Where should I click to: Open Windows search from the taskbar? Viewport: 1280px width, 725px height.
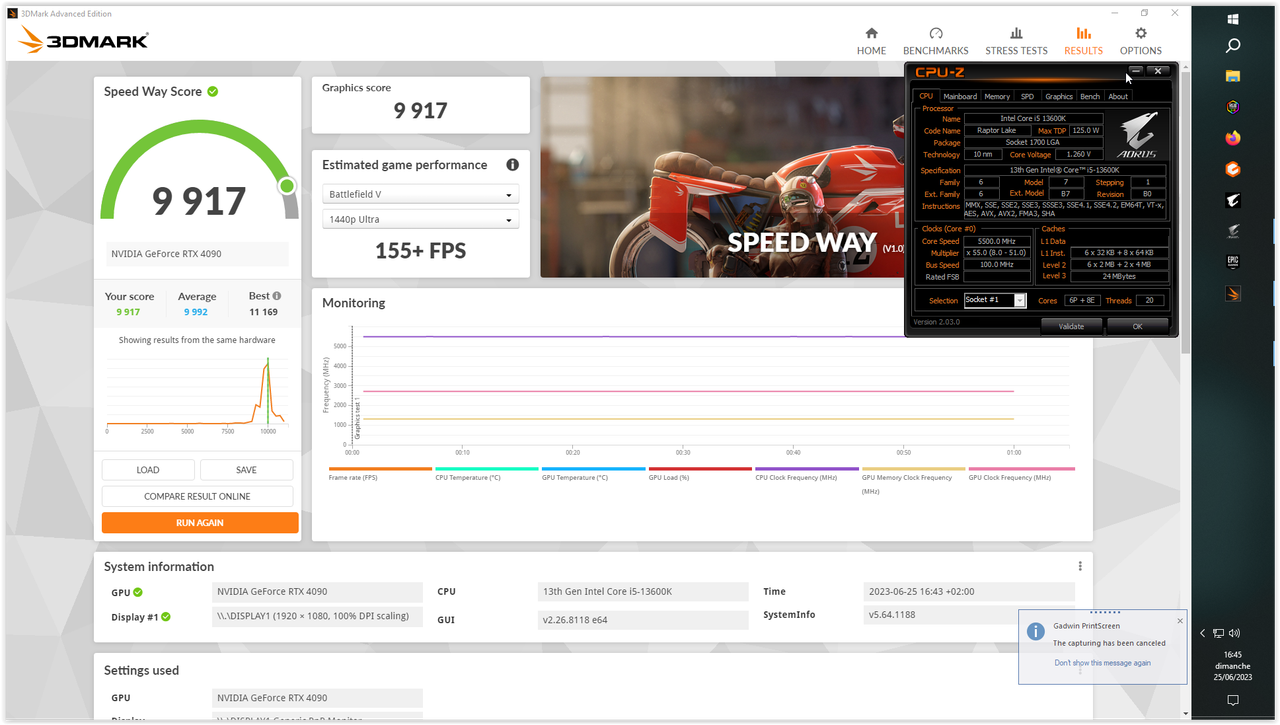point(1233,46)
